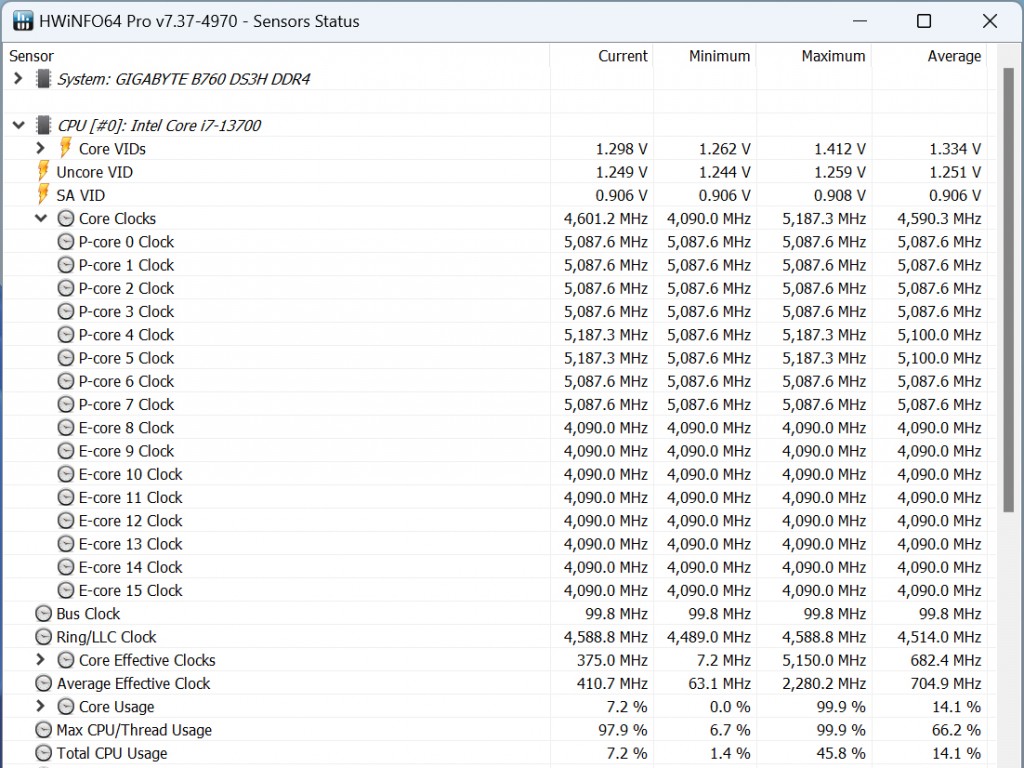Click the clock icon beside Ring/LLC Clock
Screen dimensions: 1024x768
(43, 637)
